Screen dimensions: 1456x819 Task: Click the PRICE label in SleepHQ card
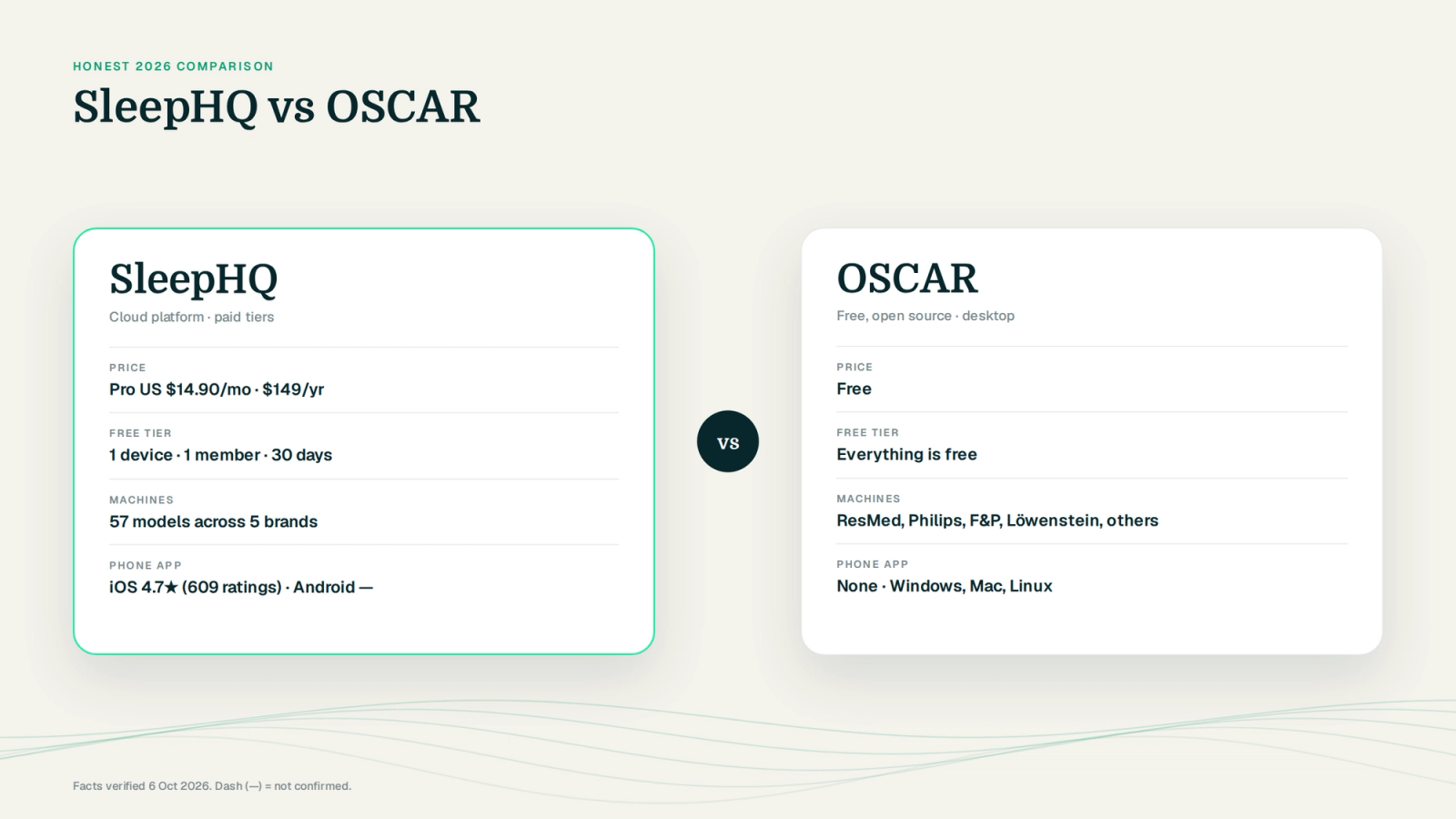pos(127,368)
